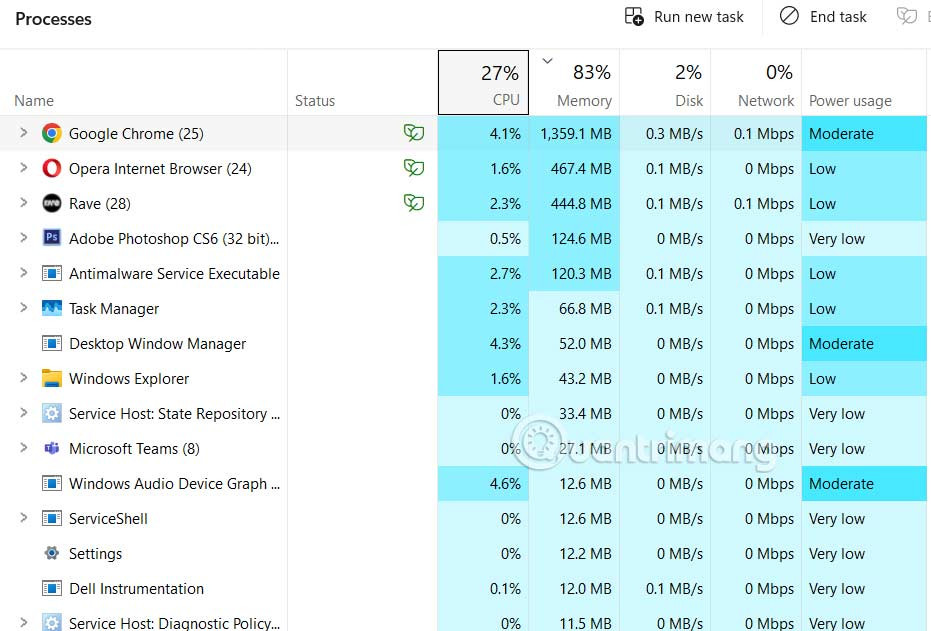Click the efficiency mode leaf next to Google Chrome

pyautogui.click(x=414, y=133)
